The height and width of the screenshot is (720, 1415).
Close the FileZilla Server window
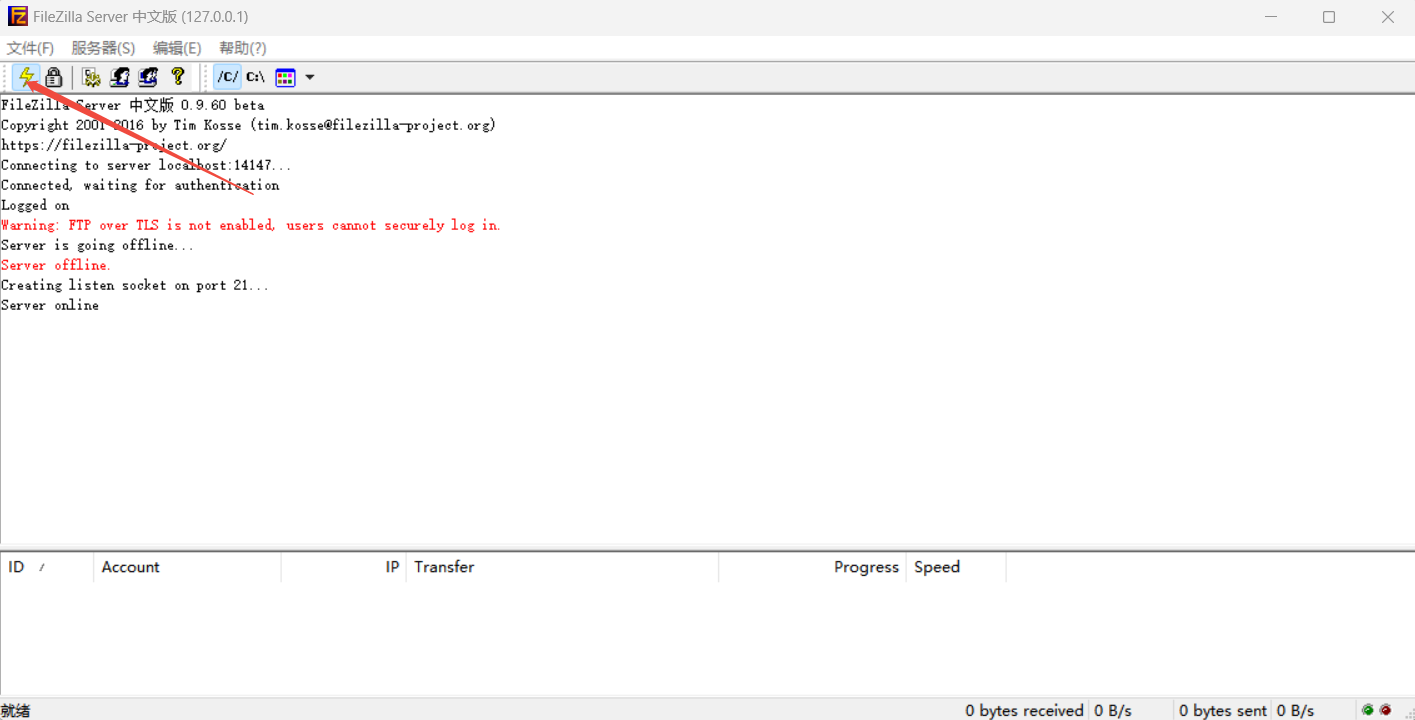pyautogui.click(x=1387, y=17)
